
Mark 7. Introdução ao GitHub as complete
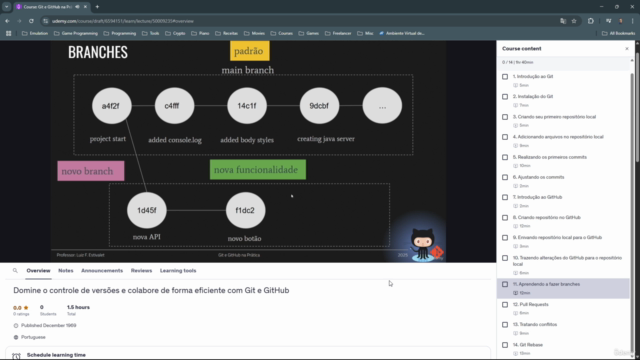tap(505, 198)
